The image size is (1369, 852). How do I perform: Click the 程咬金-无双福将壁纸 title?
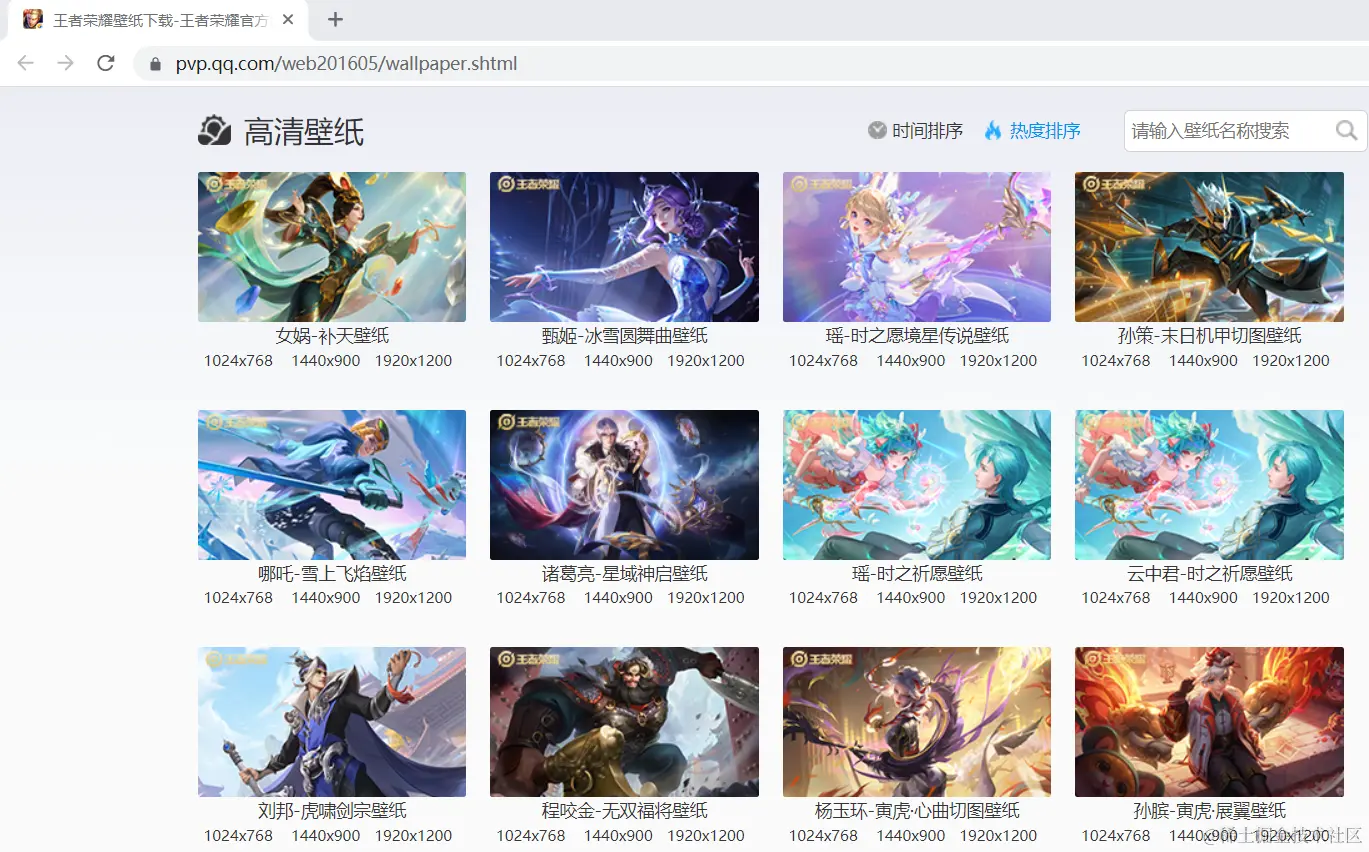(625, 811)
